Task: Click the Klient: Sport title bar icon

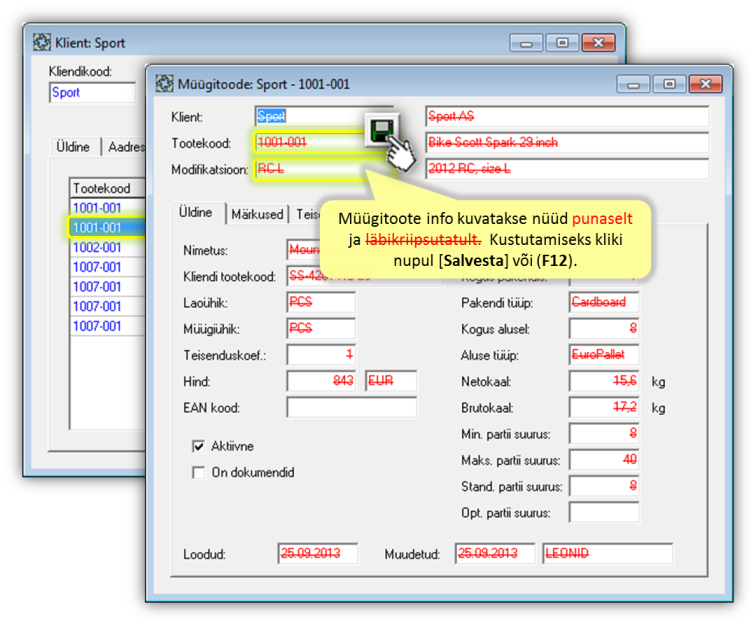Action: click(x=42, y=43)
